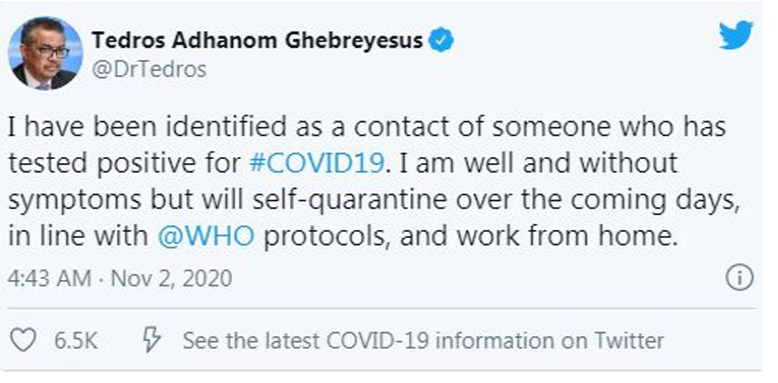Click the name Tedros Adhanom Ghebreyesus

257,41
